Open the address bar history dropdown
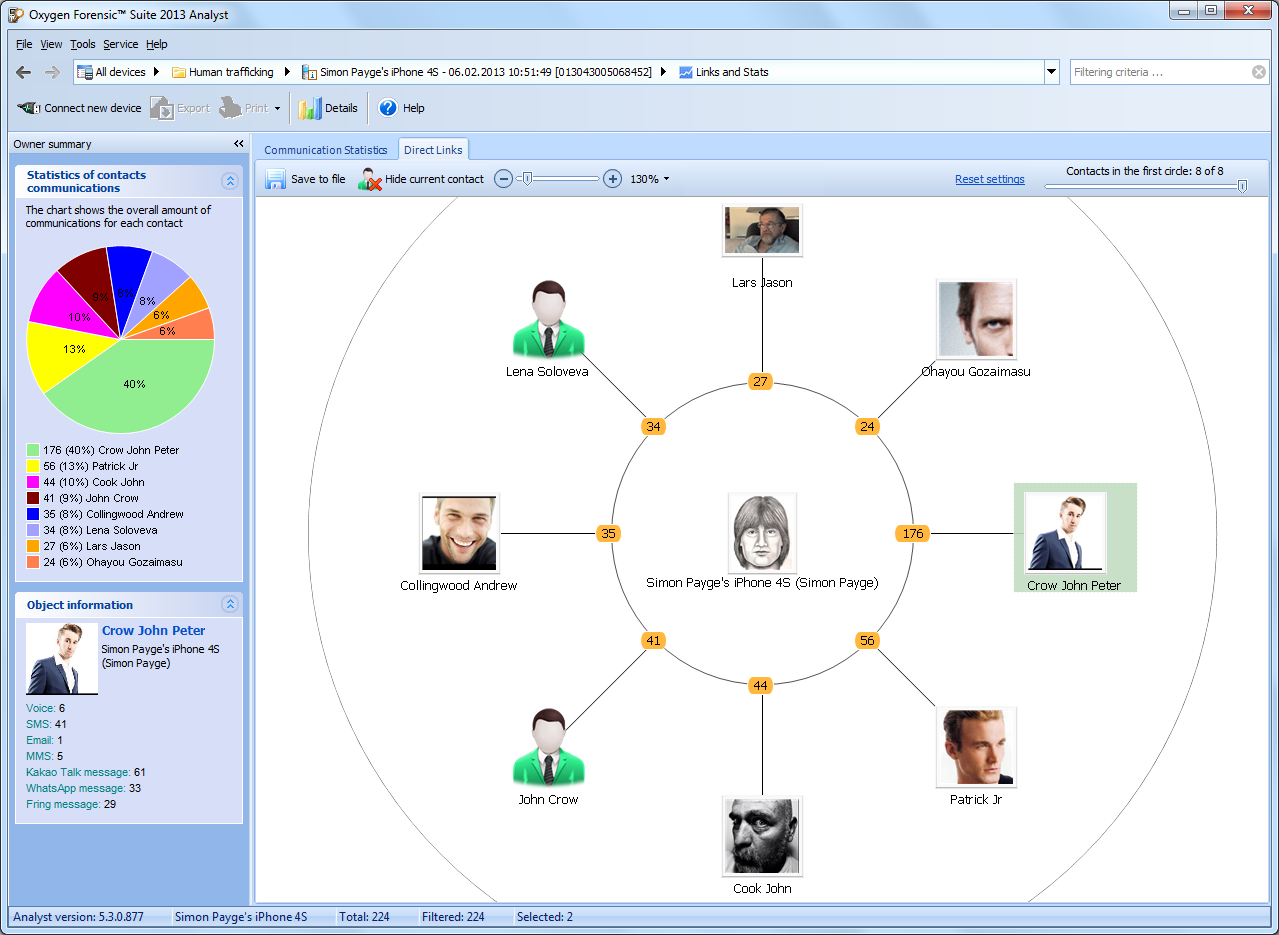 click(x=1051, y=72)
